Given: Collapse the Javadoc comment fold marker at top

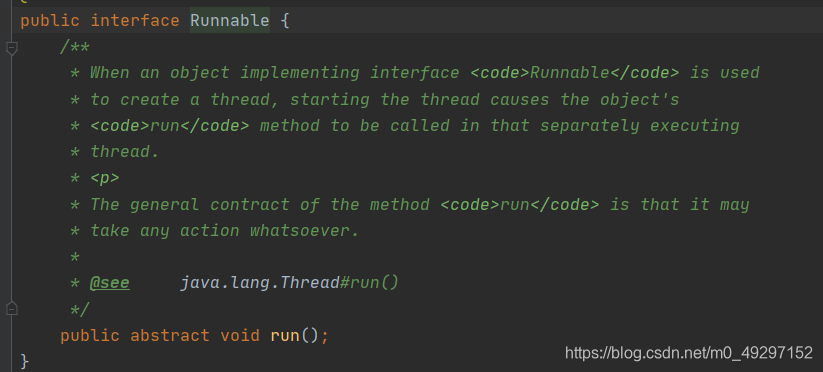Looking at the screenshot, I should click(x=12, y=49).
